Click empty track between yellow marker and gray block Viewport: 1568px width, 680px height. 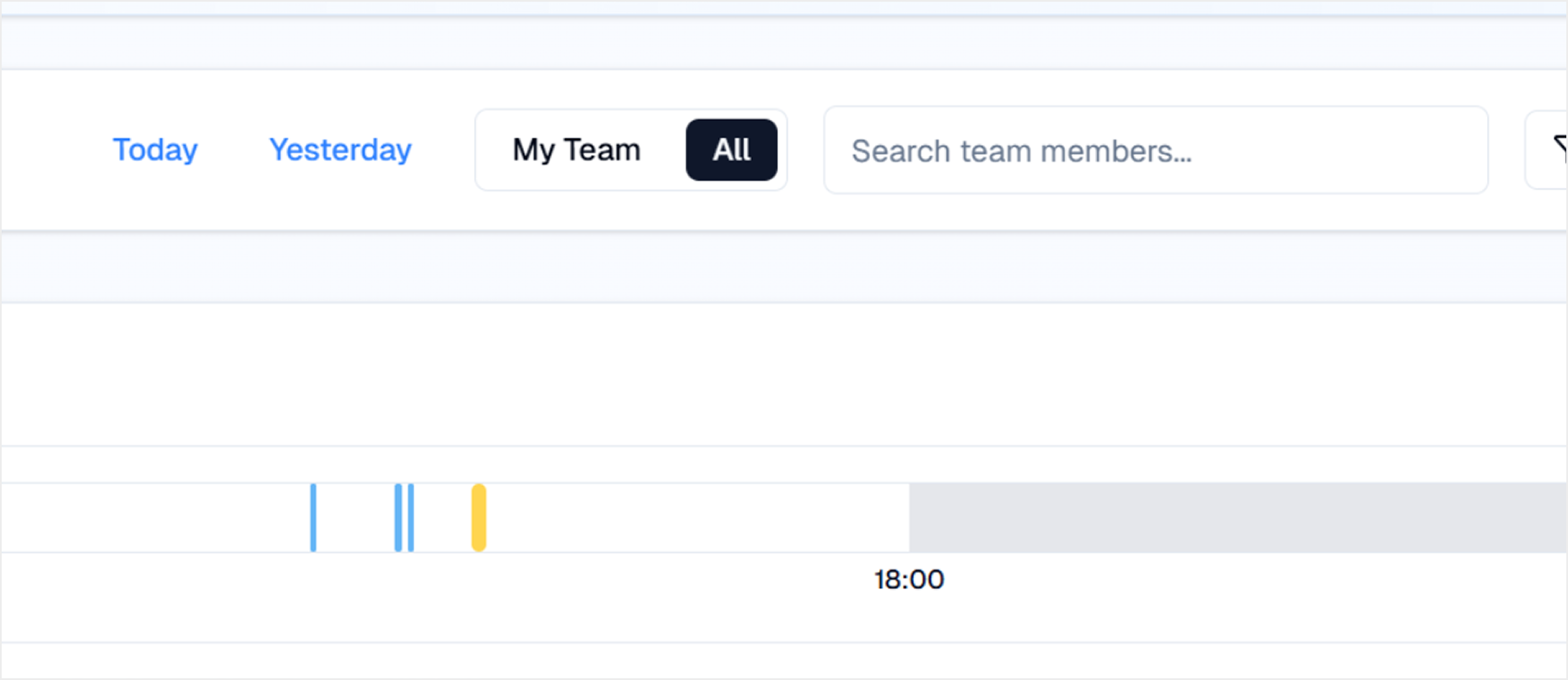[696, 517]
